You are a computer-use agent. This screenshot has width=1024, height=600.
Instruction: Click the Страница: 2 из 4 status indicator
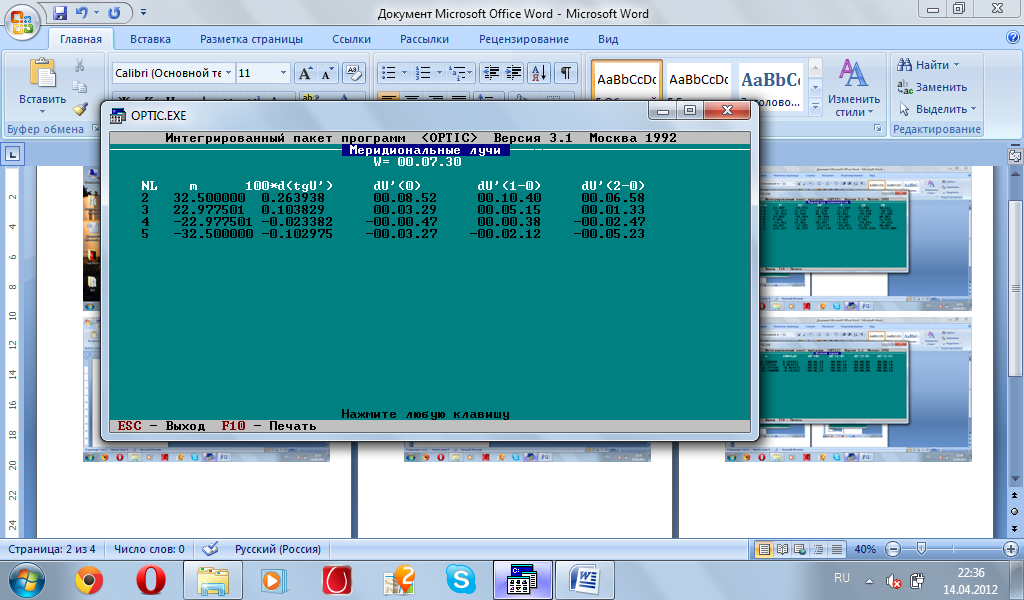coord(52,549)
